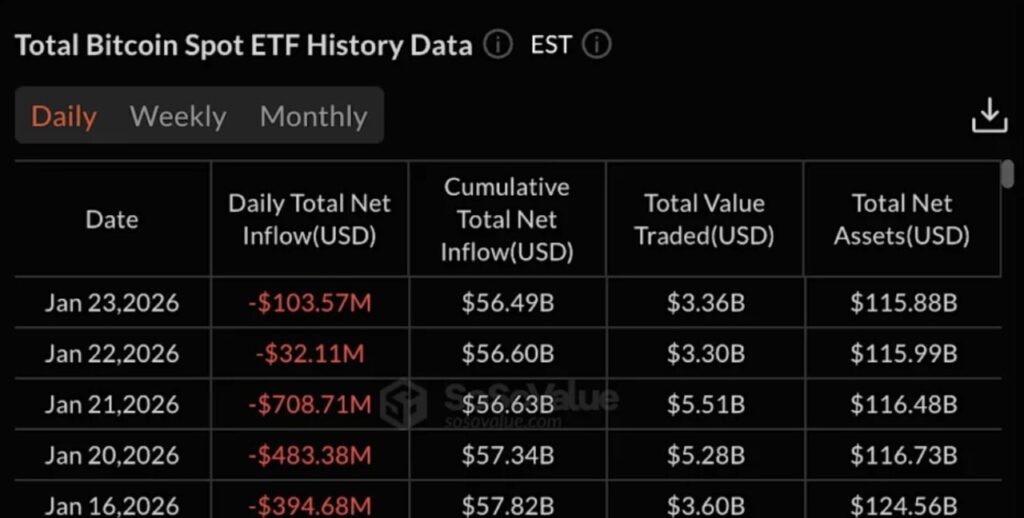
Task: Click the Date column header
Action: [x=112, y=219]
